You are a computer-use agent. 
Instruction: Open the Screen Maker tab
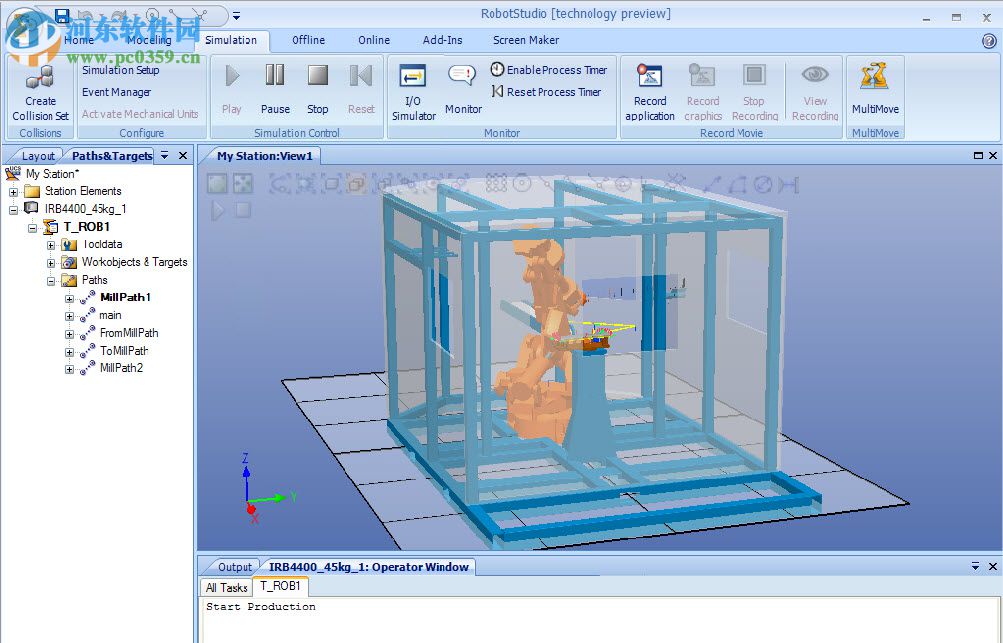tap(525, 40)
